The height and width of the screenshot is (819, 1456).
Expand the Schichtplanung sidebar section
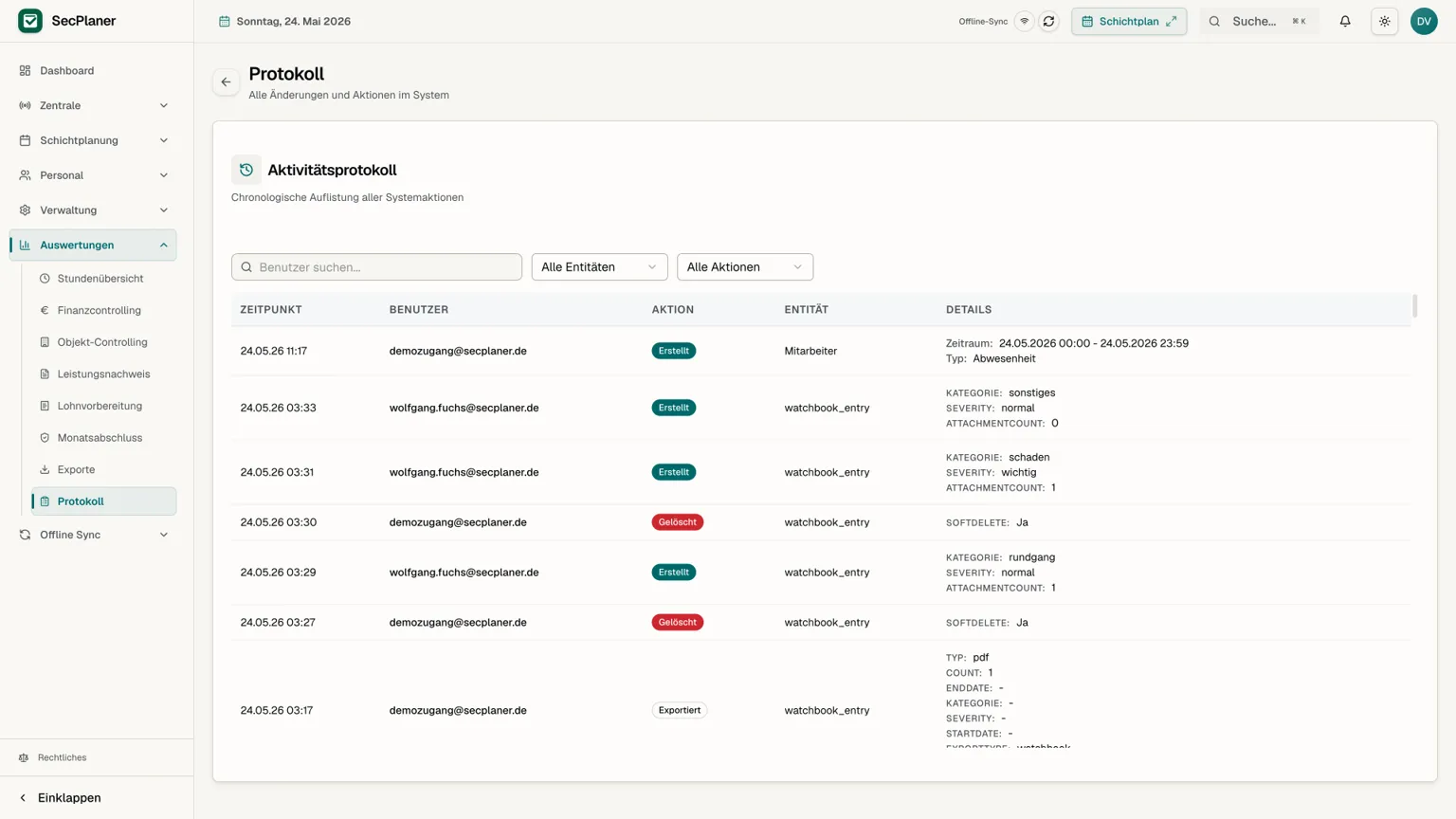(x=93, y=140)
